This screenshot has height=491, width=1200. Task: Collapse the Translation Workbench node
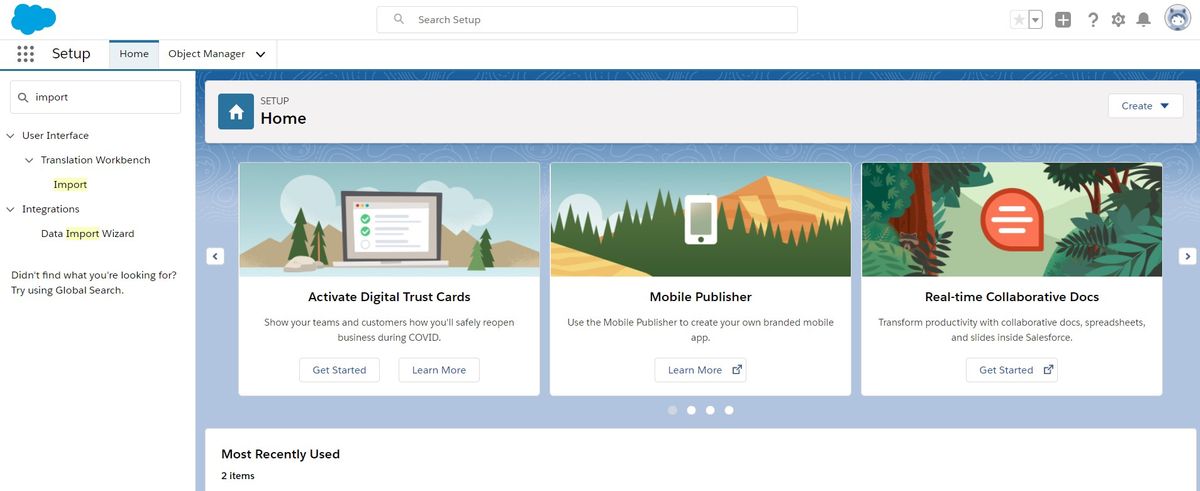click(x=30, y=160)
